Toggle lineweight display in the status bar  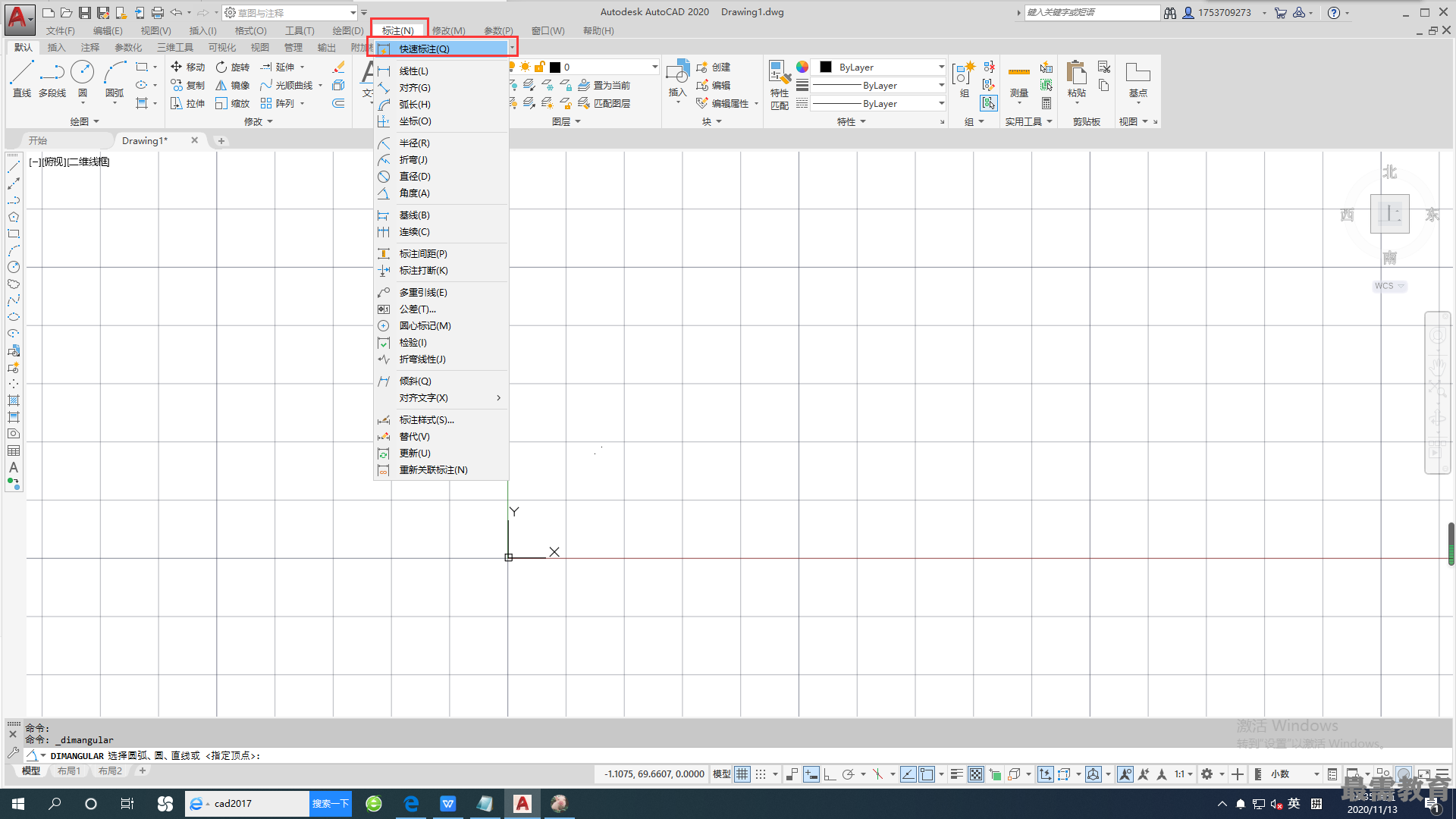coord(957,774)
